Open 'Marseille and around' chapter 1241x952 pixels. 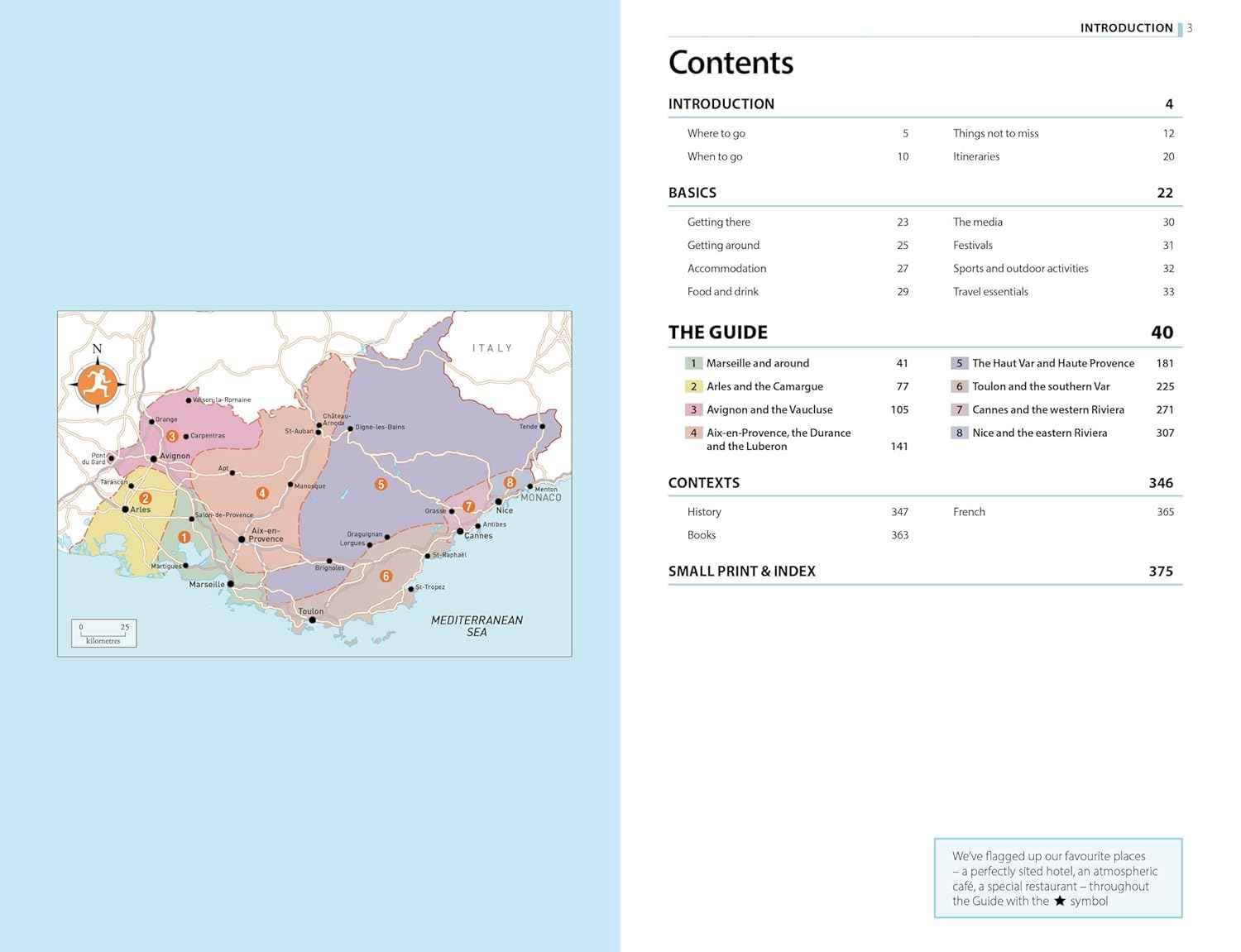[758, 363]
